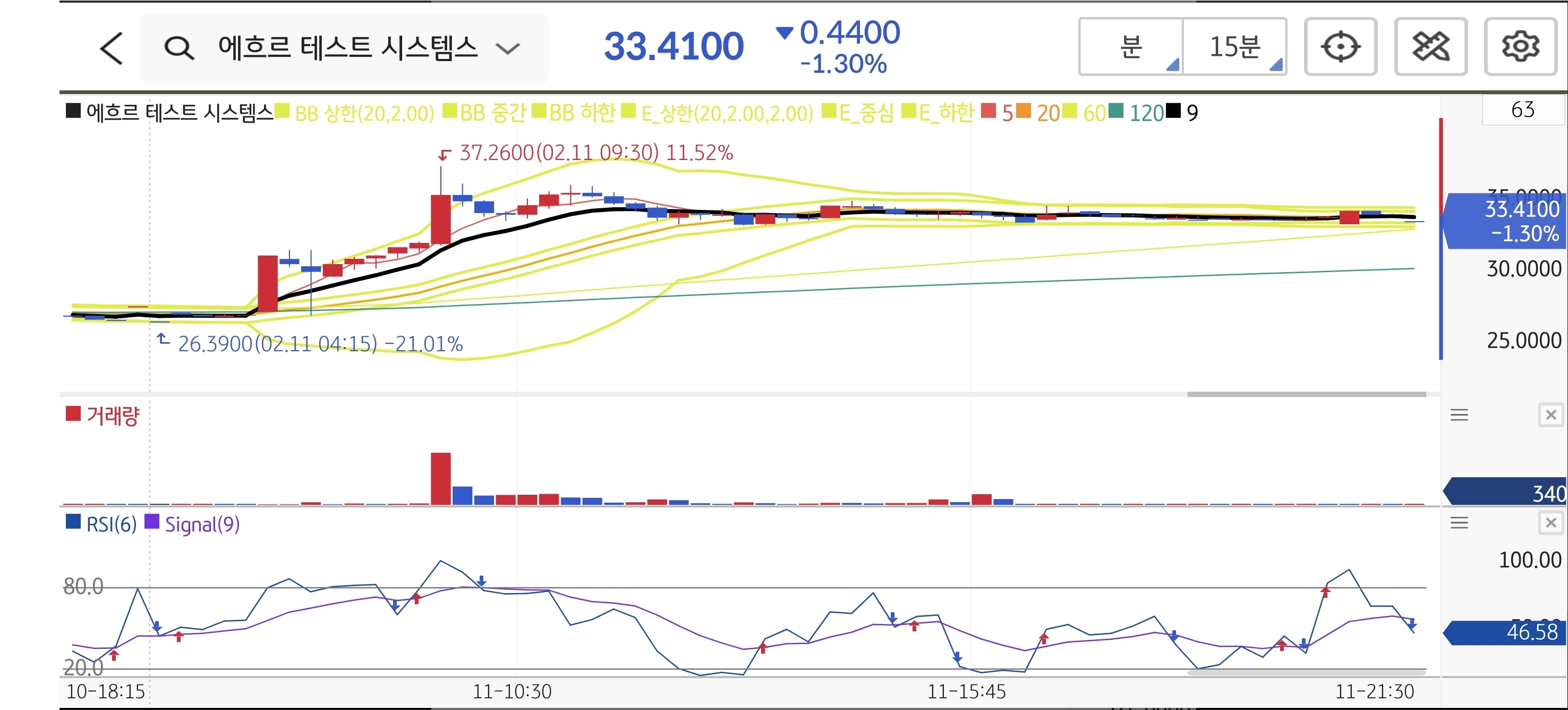Open volume panel hamburger menu icon
Viewport: 1568px width, 710px height.
(1459, 415)
